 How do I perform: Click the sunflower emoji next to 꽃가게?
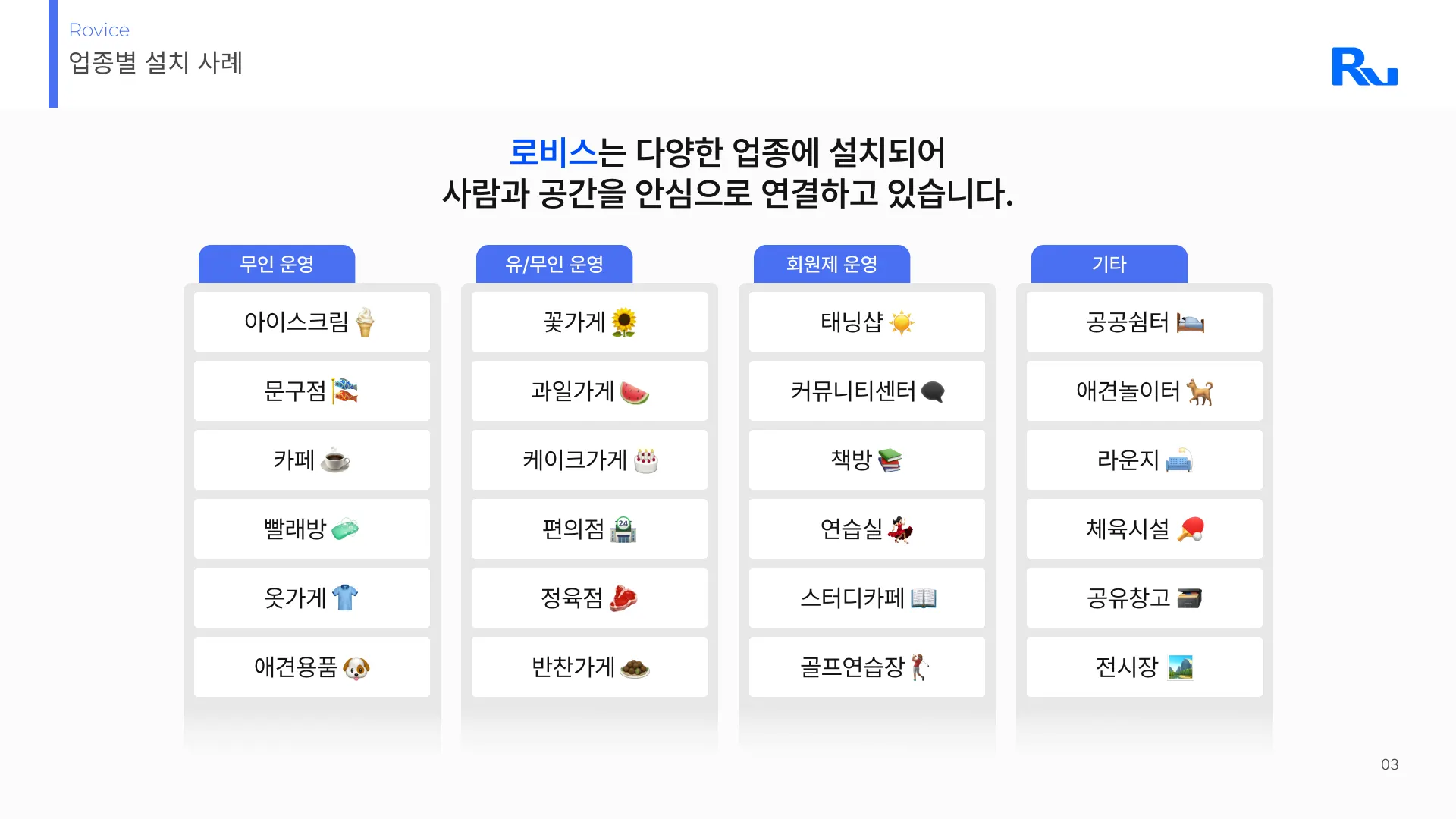click(x=623, y=322)
